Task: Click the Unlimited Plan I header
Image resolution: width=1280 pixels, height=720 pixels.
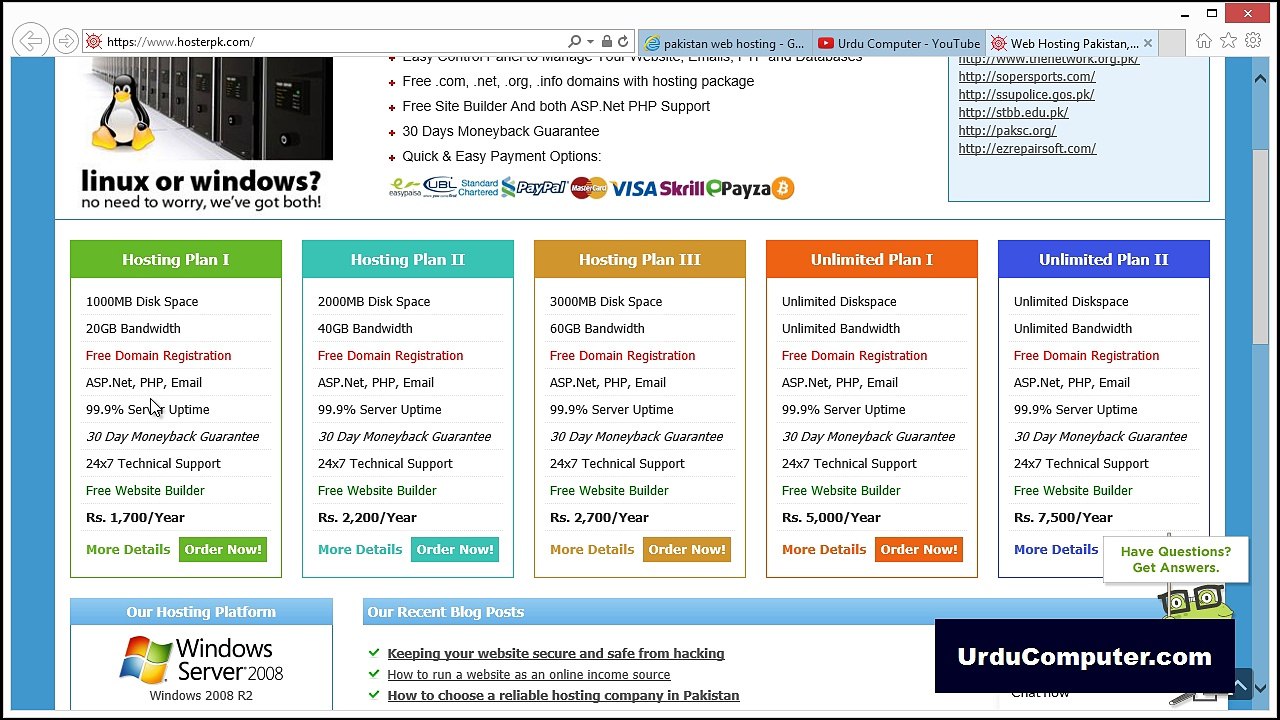Action: pyautogui.click(x=872, y=259)
